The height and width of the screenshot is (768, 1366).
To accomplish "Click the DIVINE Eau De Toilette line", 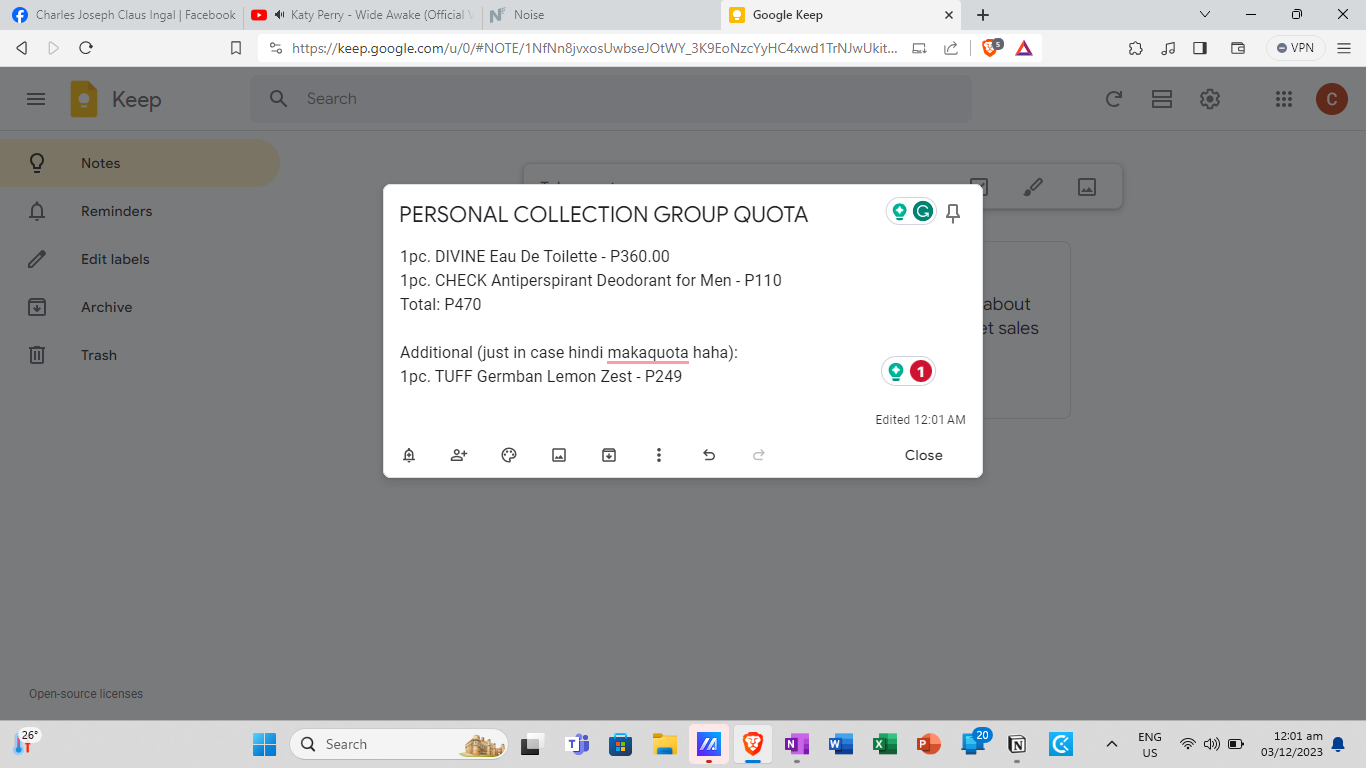I will click(535, 256).
